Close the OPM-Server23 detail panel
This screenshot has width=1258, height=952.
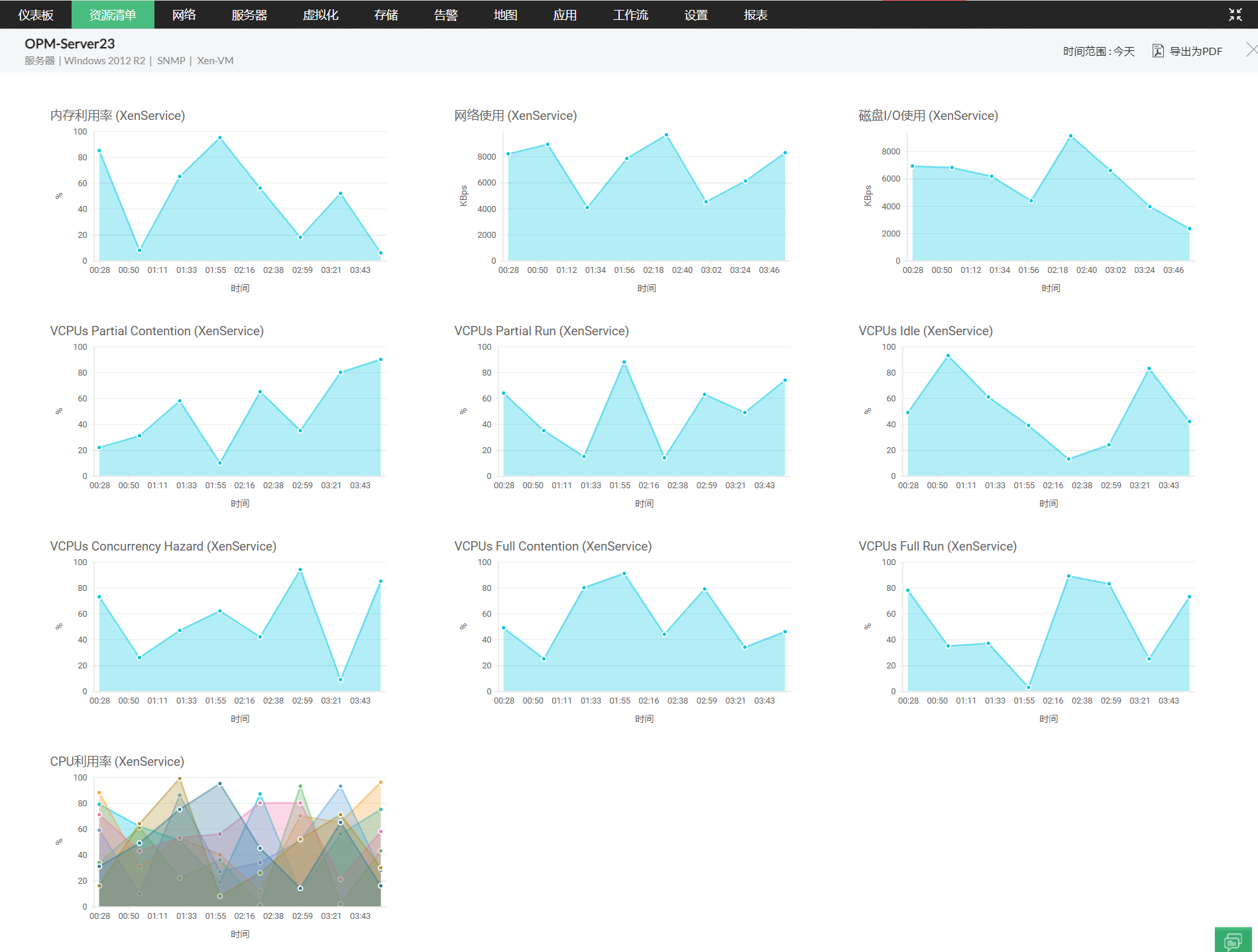(1251, 50)
